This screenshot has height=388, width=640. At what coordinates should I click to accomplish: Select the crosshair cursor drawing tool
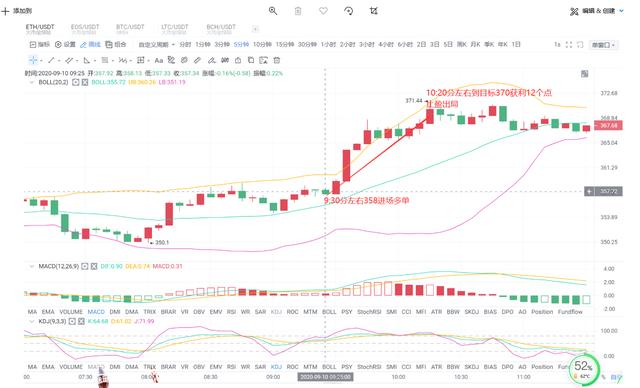[x=33, y=60]
